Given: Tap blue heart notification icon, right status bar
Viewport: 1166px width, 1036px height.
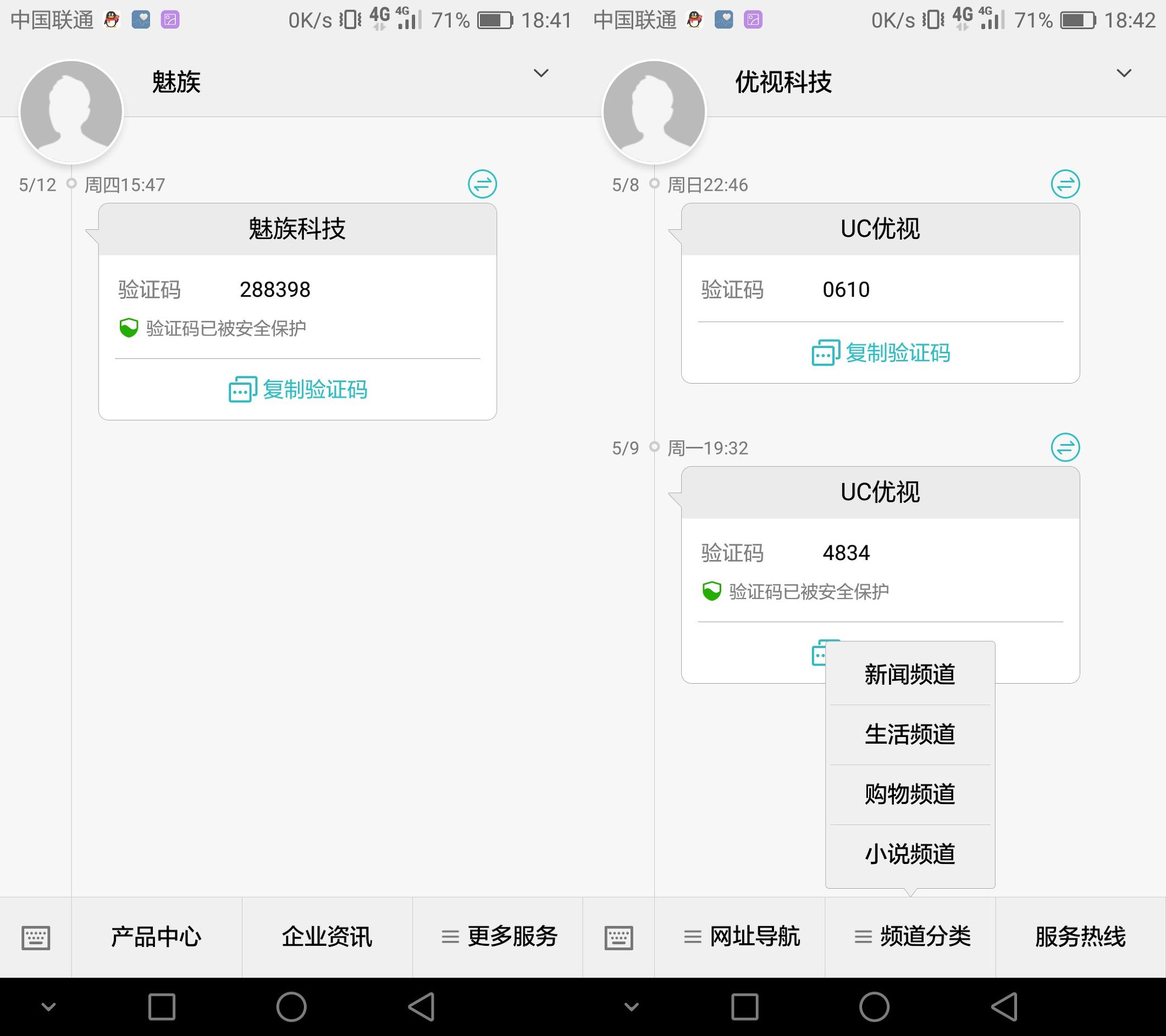Looking at the screenshot, I should coord(724,20).
